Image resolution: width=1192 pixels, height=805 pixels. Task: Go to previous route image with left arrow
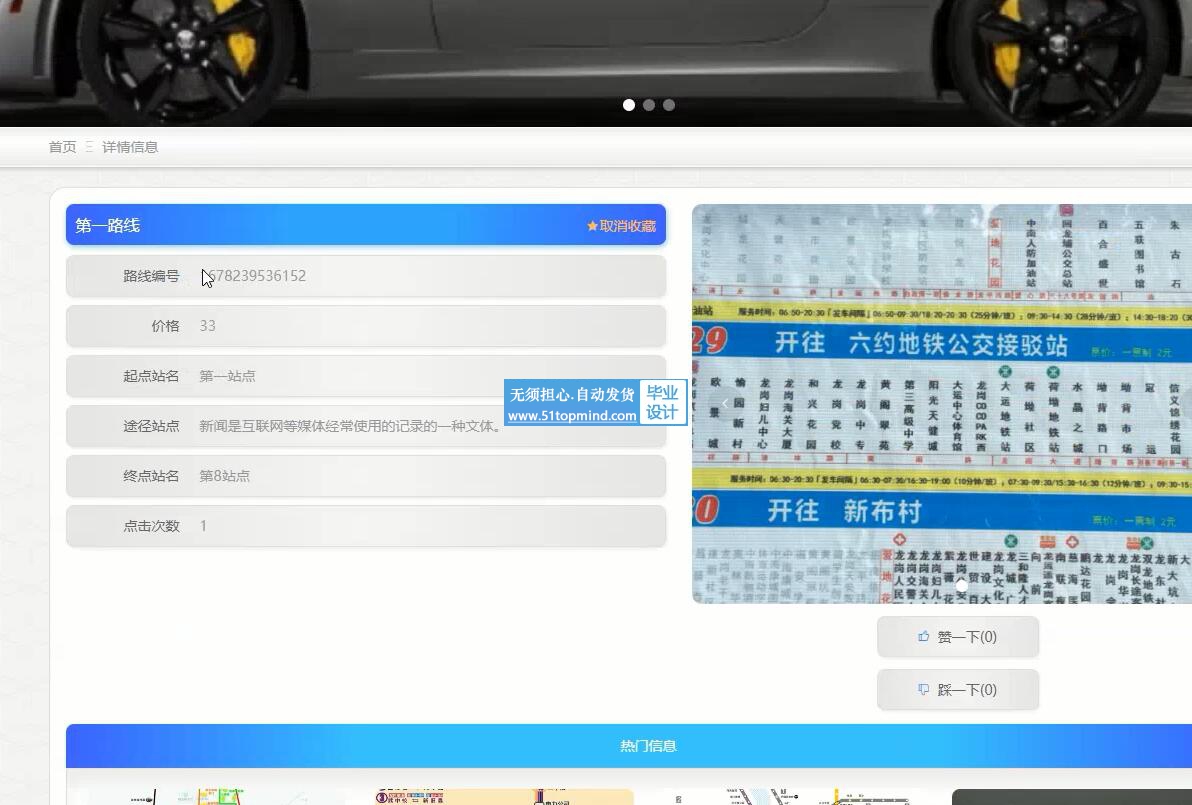click(725, 403)
